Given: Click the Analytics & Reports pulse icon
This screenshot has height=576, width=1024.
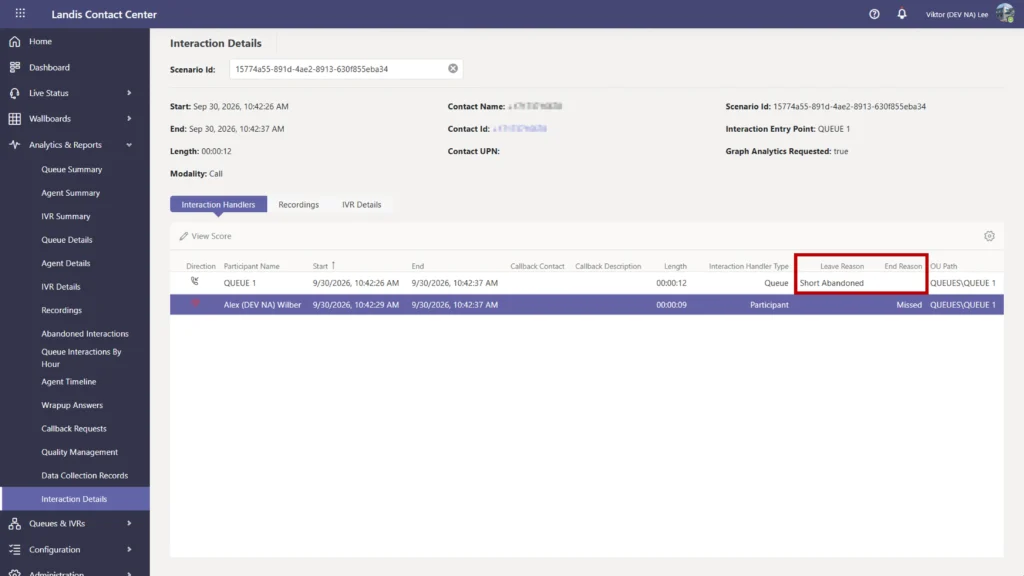Looking at the screenshot, I should [x=14, y=144].
